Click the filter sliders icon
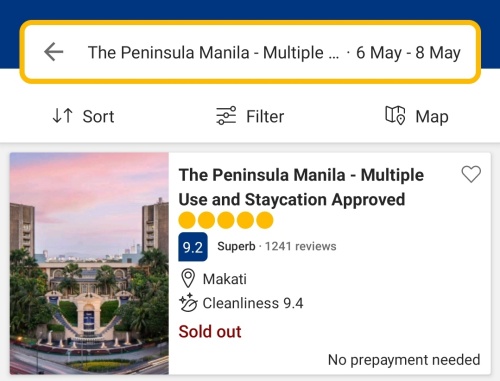 (226, 116)
